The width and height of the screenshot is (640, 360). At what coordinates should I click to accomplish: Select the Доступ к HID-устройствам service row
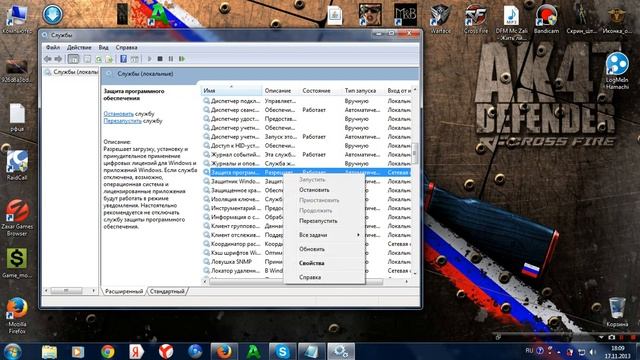click(x=306, y=146)
